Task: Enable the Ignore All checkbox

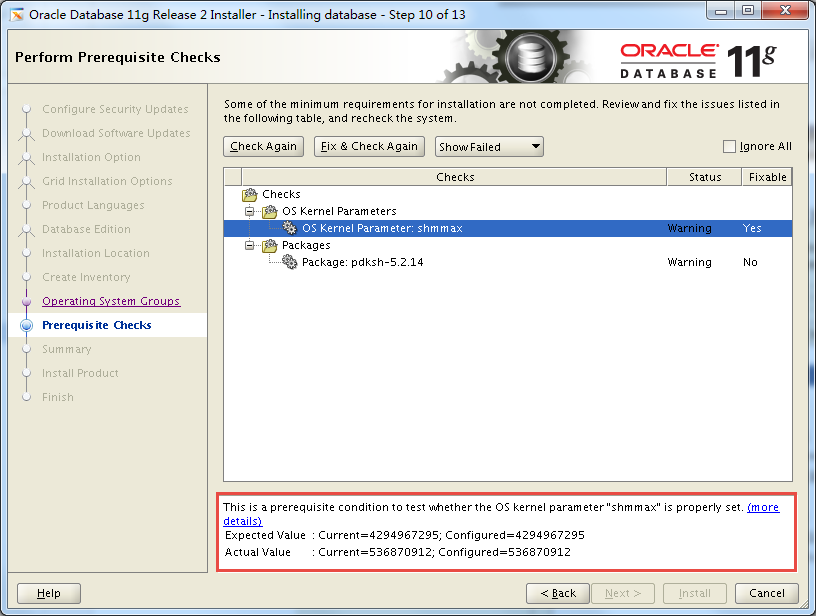Action: tap(728, 146)
